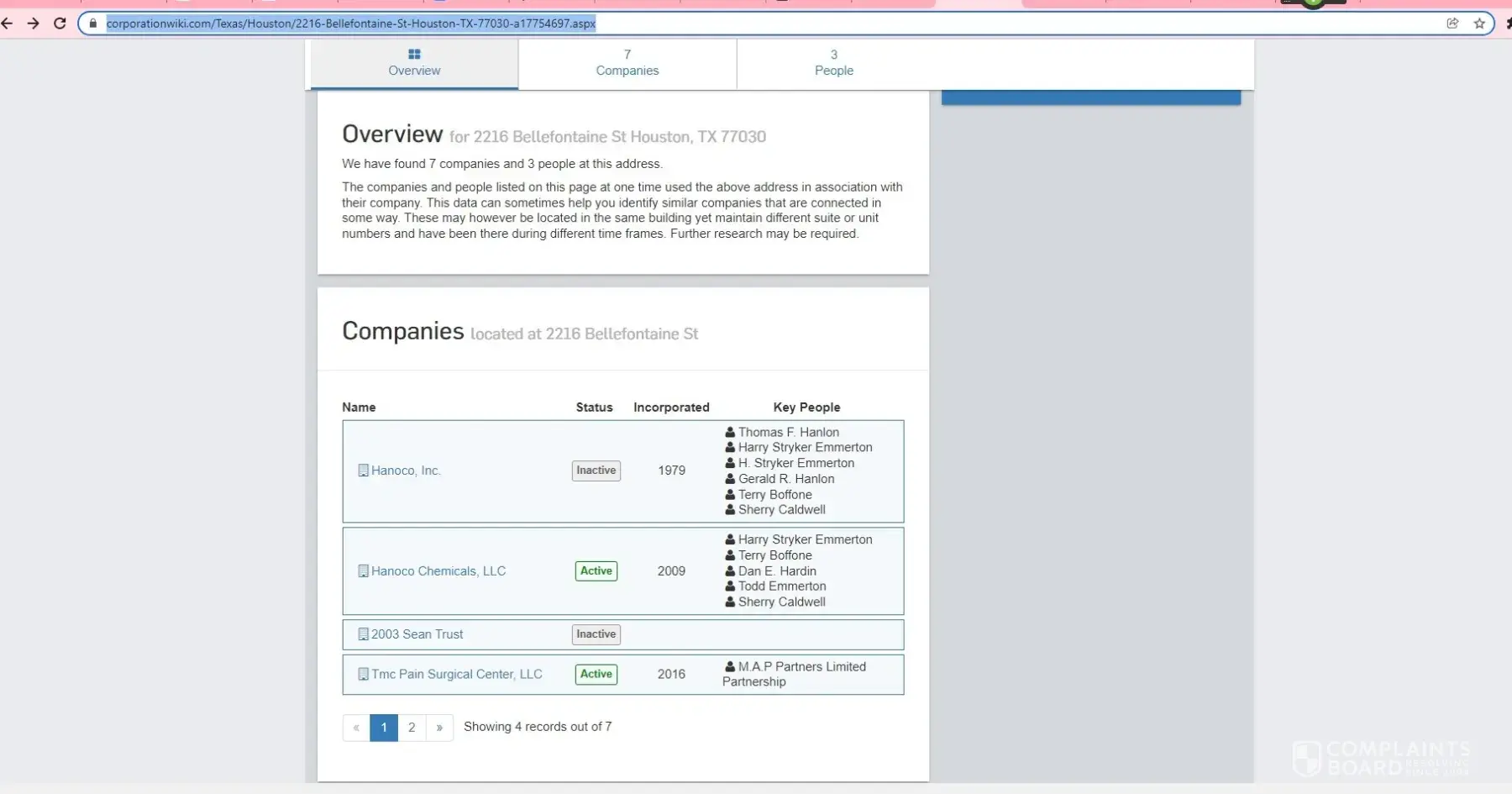Switch to the Overview tab
This screenshot has width=1512, height=794.
click(414, 63)
